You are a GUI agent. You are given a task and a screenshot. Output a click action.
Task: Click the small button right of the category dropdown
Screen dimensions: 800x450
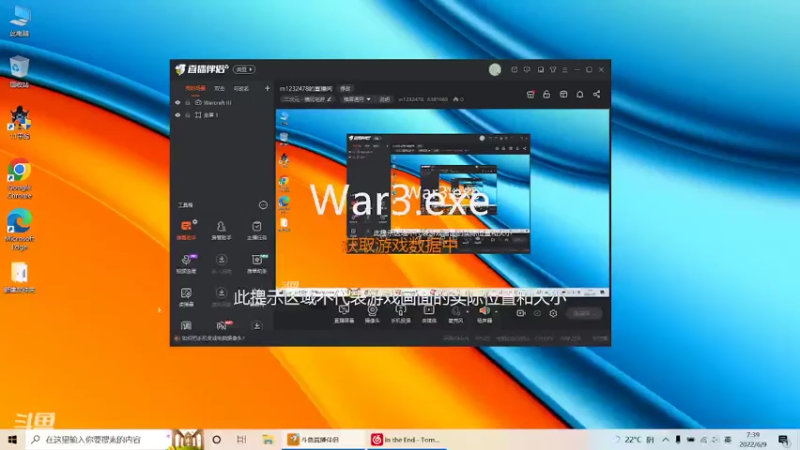click(384, 99)
